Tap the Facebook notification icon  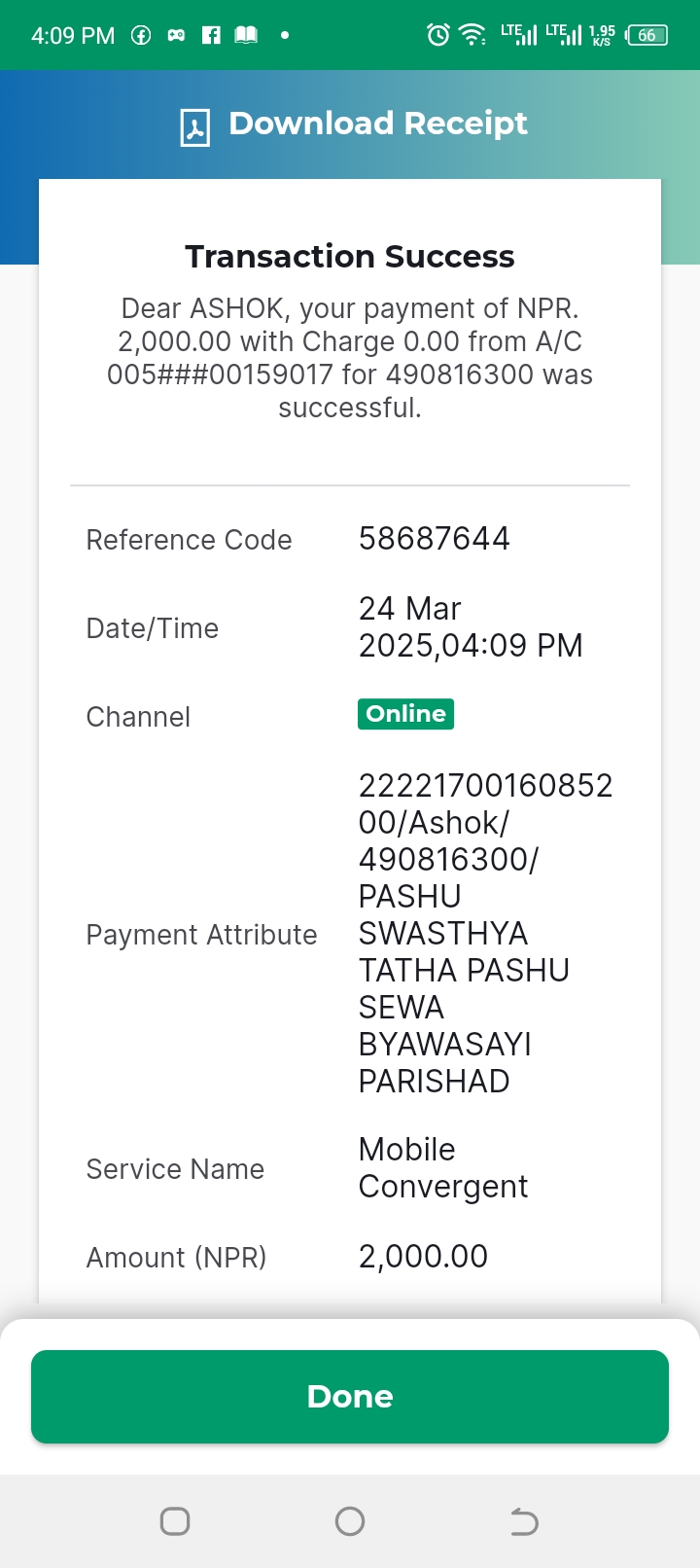(x=211, y=35)
